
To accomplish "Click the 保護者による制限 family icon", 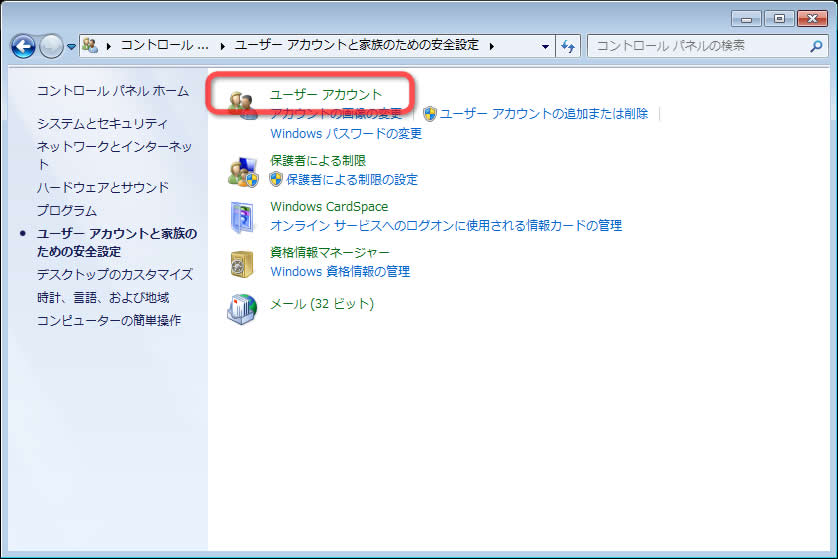I will [x=243, y=172].
